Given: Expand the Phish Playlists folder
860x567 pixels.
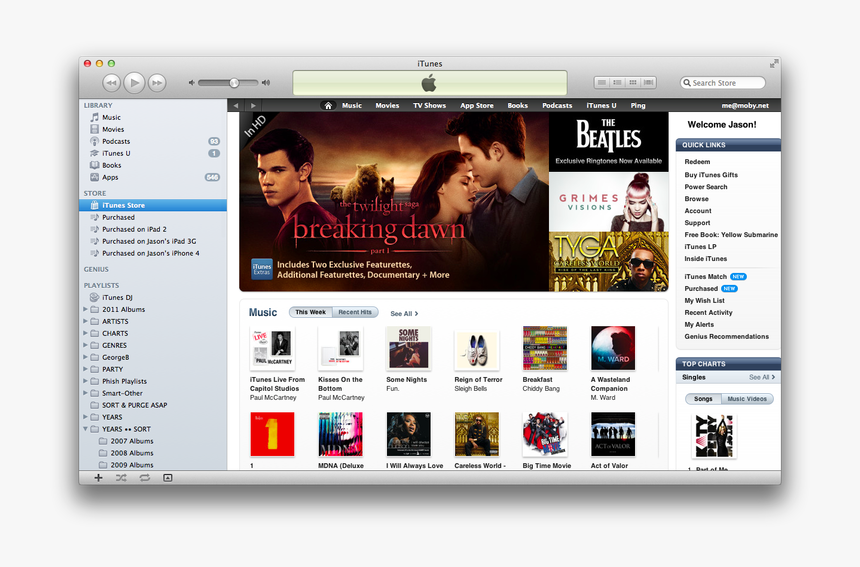Looking at the screenshot, I should coord(86,381).
